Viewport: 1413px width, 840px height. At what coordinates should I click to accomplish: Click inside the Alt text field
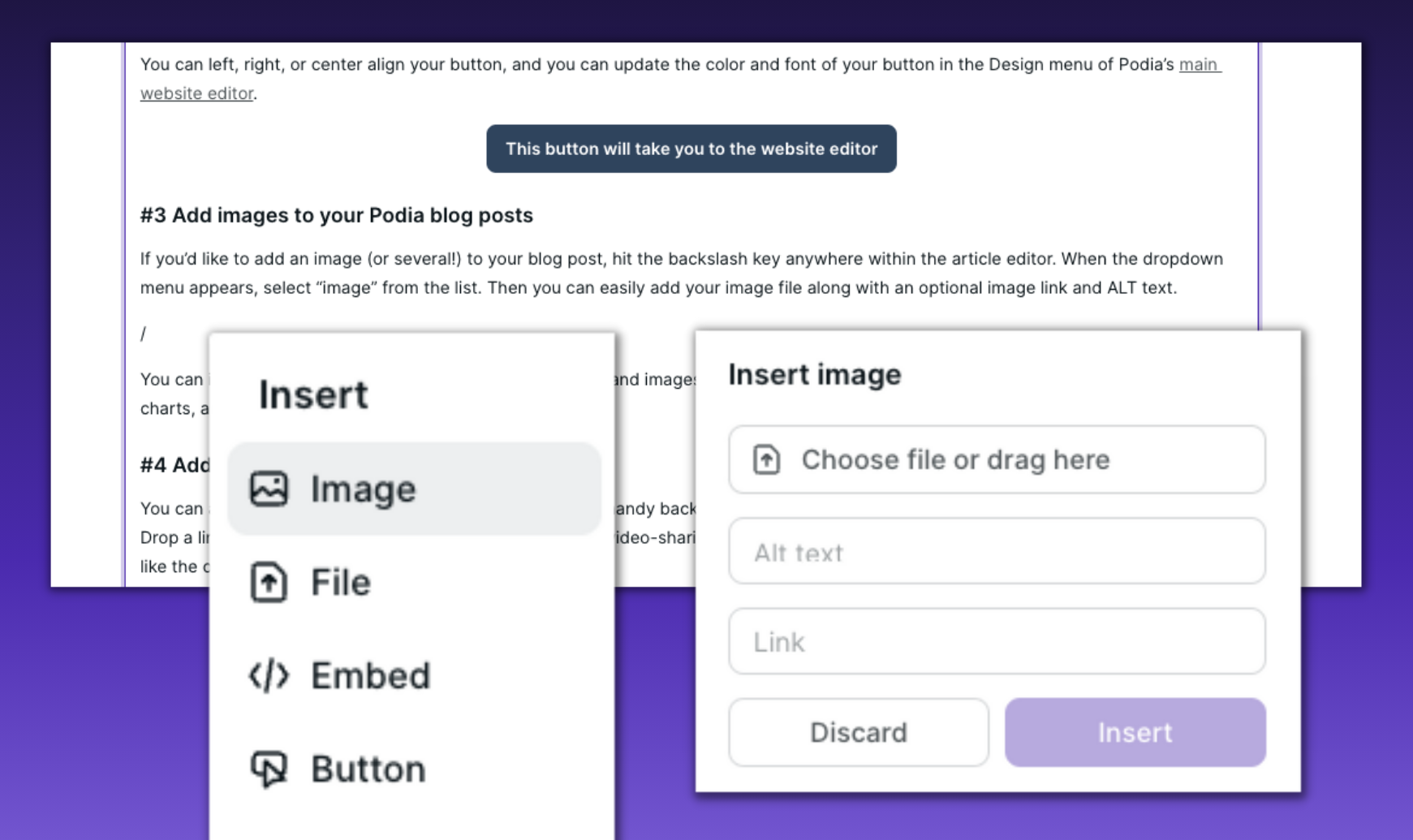click(x=997, y=552)
